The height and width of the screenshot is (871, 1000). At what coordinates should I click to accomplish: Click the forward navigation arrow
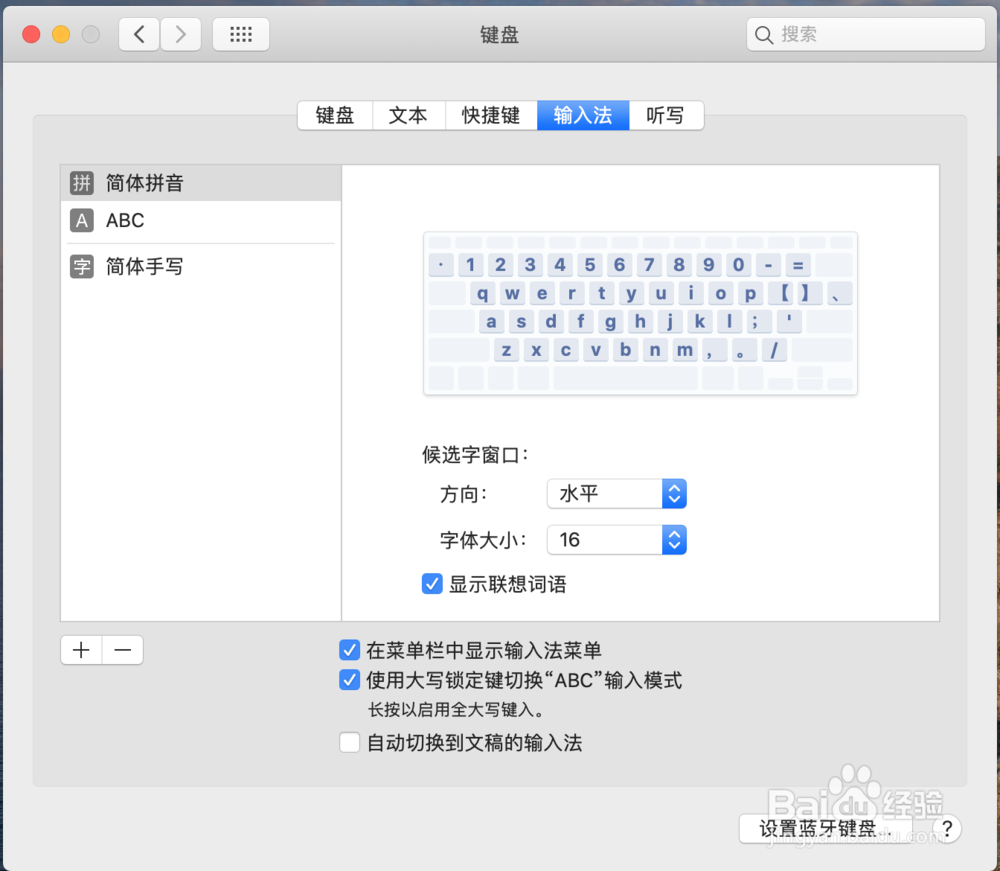point(180,34)
